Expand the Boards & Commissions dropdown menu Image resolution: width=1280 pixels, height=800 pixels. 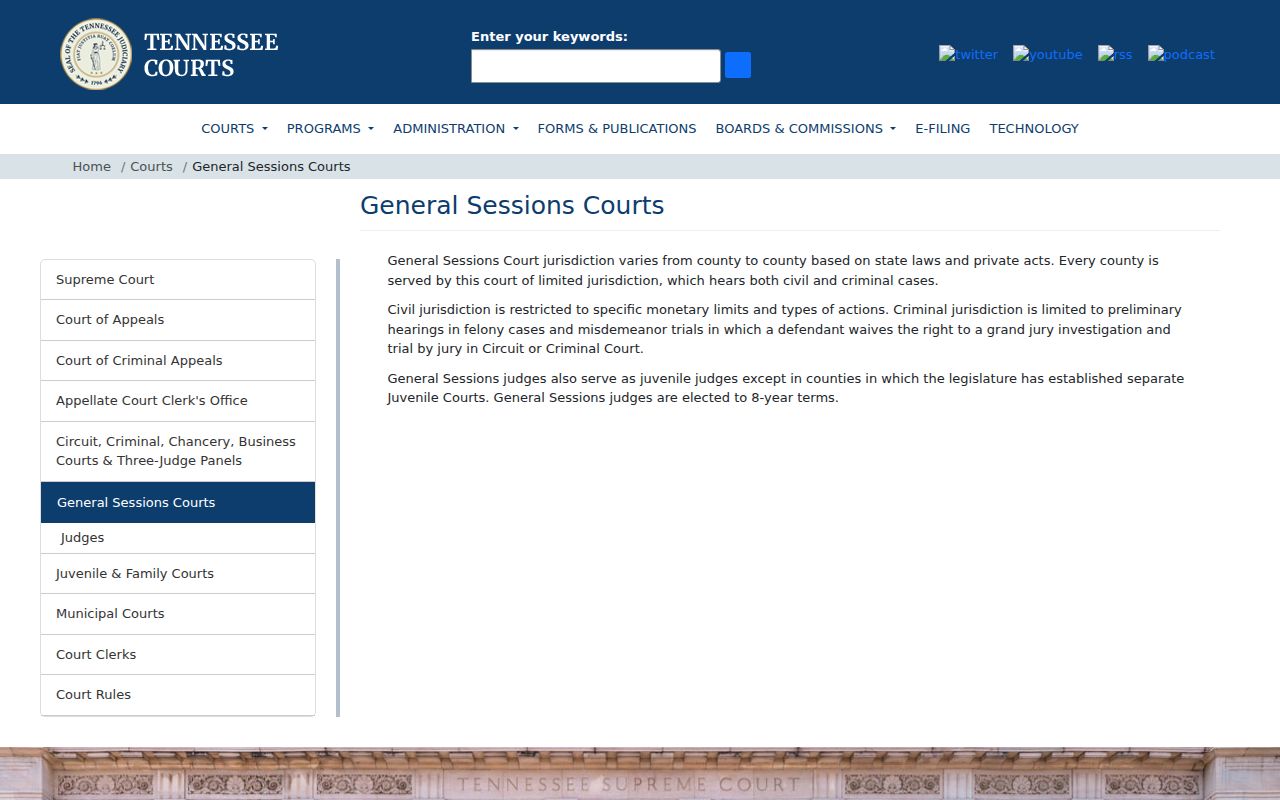coord(805,128)
